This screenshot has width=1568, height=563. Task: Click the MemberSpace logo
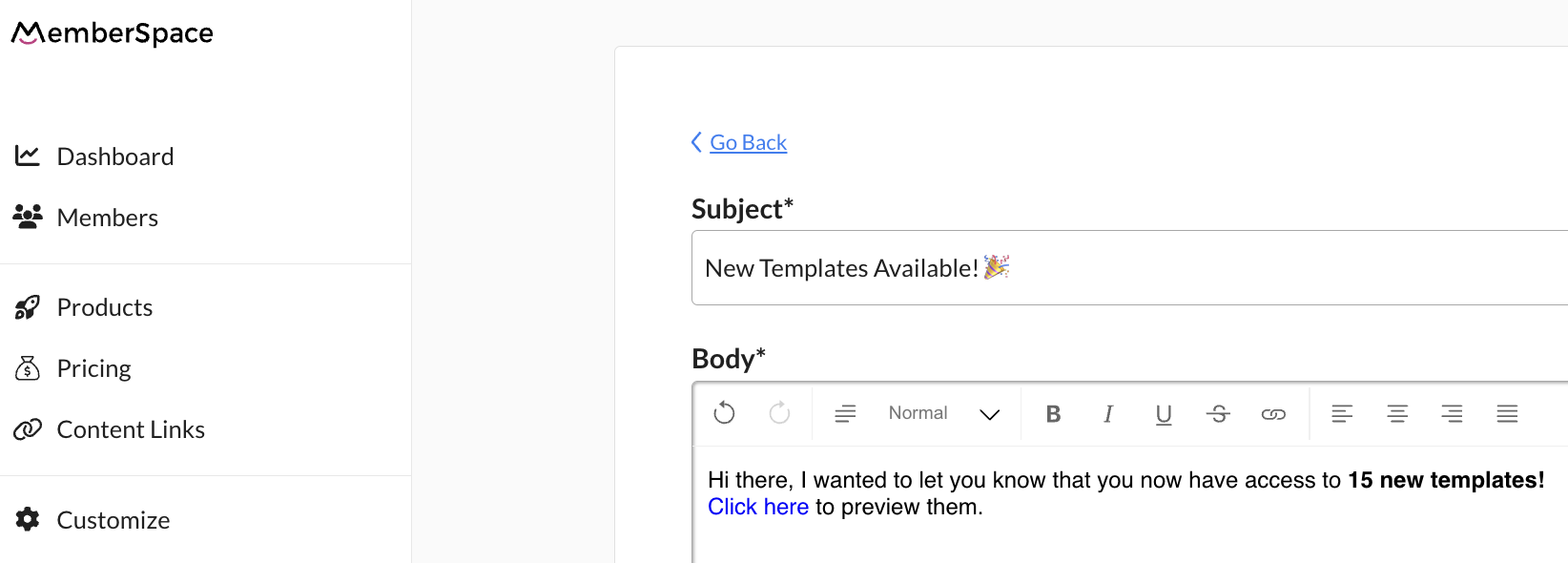112,31
